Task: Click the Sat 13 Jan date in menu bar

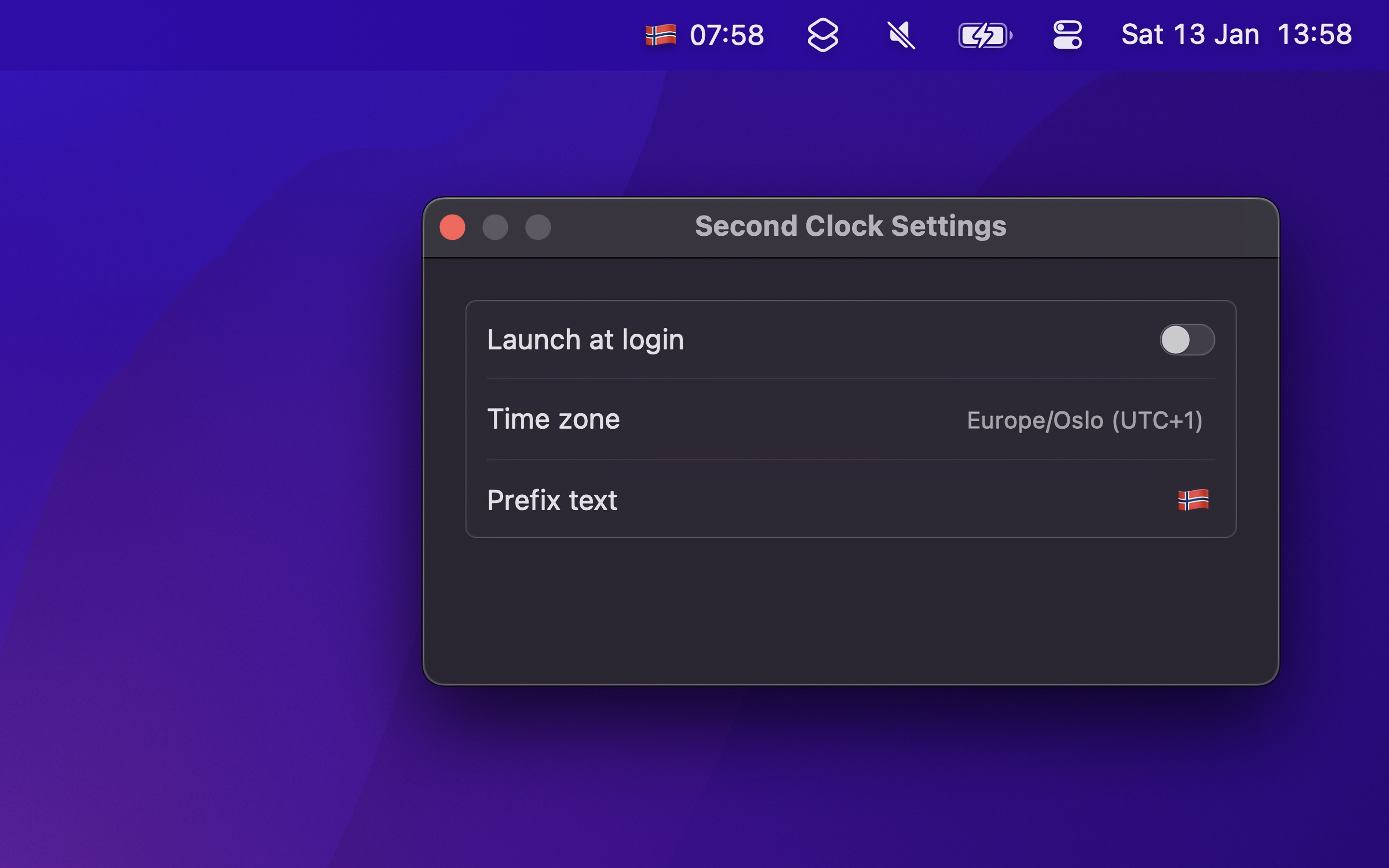Action: [x=1191, y=35]
